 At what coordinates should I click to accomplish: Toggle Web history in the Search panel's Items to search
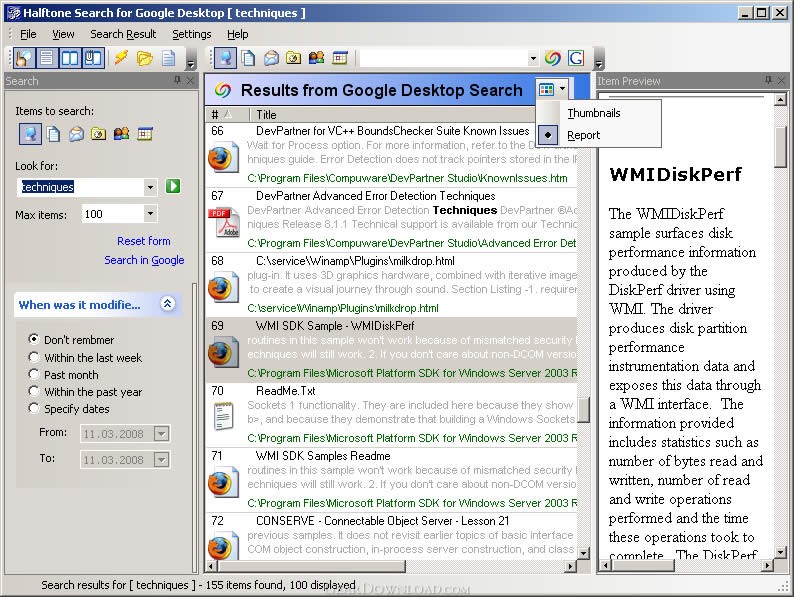30,134
